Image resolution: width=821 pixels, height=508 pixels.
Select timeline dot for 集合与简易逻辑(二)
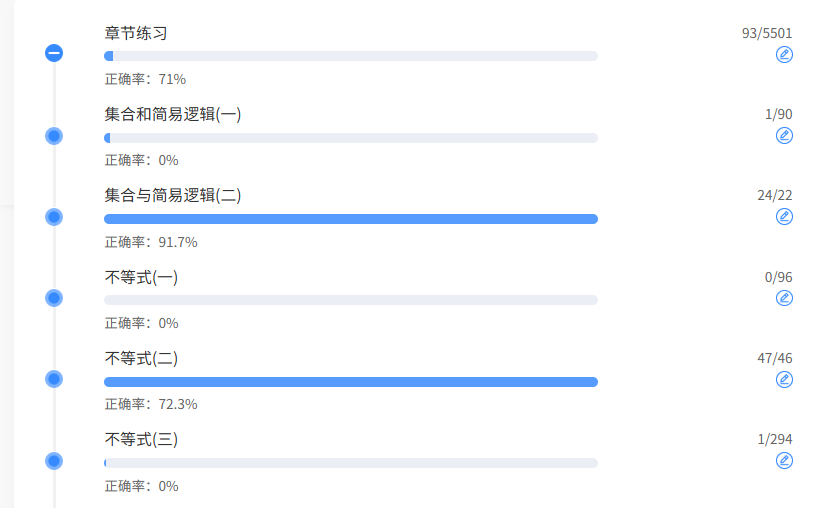(x=54, y=216)
